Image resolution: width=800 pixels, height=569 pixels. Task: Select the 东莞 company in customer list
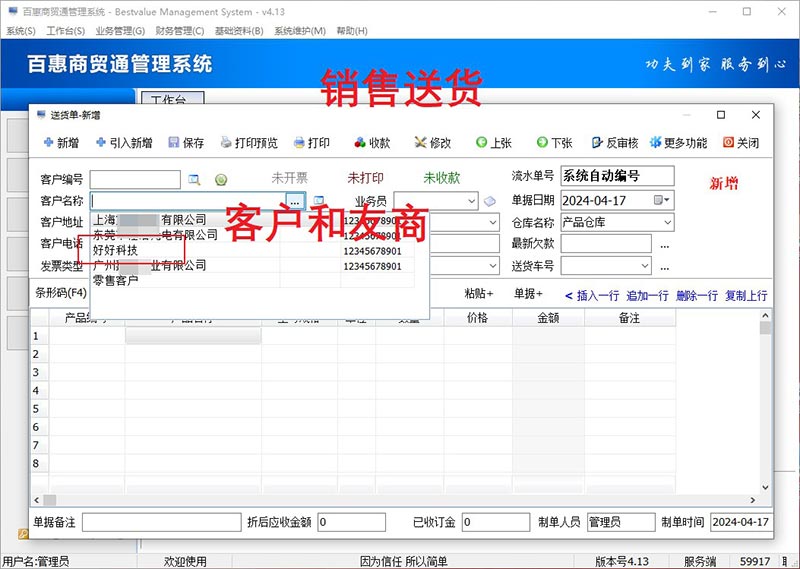coord(155,235)
